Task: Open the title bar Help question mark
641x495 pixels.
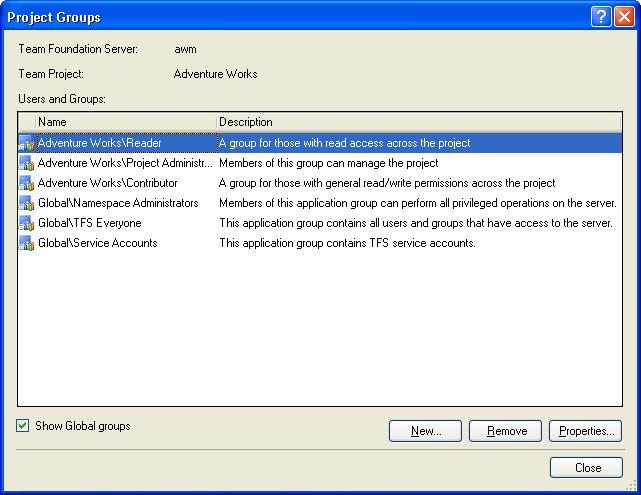Action: [601, 16]
